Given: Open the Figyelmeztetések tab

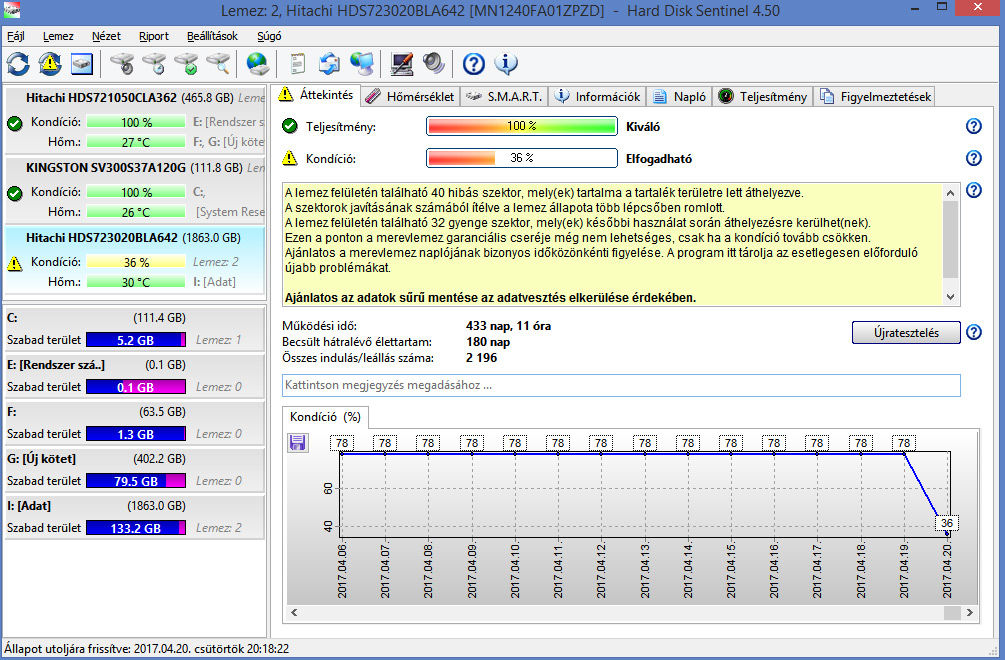Looking at the screenshot, I should pyautogui.click(x=875, y=97).
